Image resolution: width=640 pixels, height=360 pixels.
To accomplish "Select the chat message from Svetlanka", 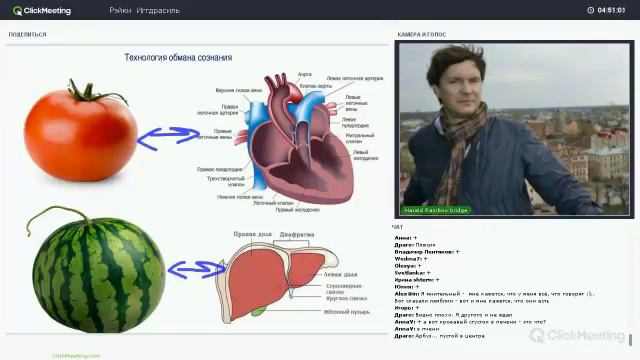I will 412,273.
